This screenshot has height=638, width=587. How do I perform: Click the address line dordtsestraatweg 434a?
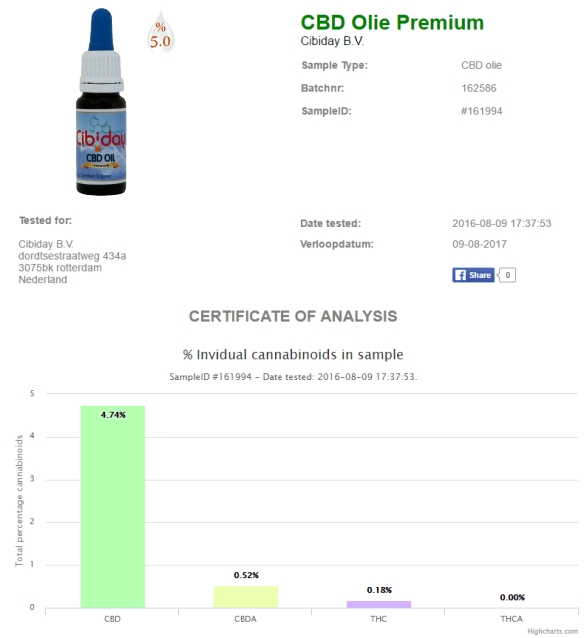[x=72, y=256]
